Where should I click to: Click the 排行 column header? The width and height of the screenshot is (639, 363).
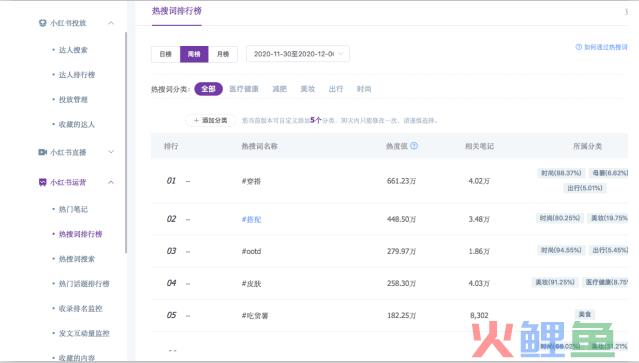(x=171, y=146)
